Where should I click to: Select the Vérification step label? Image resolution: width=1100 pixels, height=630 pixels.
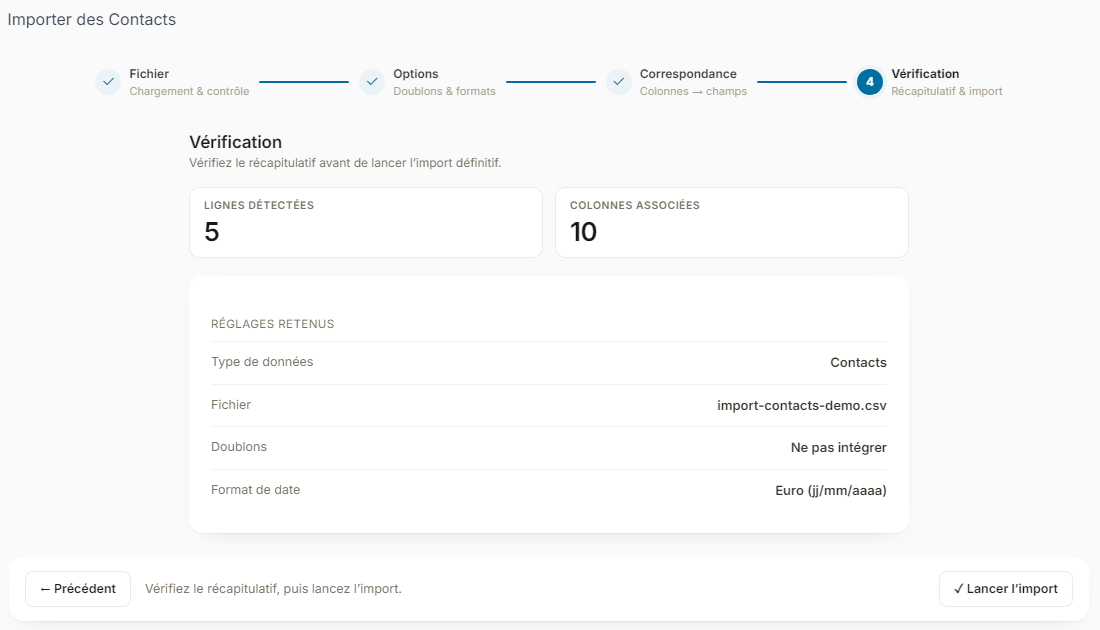(925, 74)
